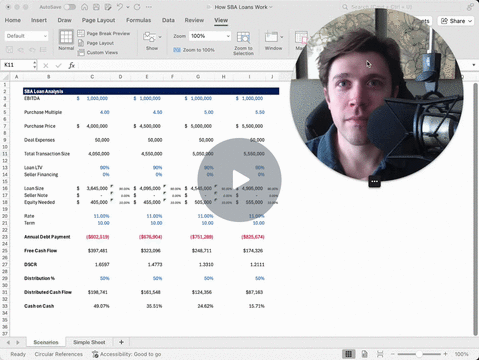Click the Accessibility: Good to go status
The width and height of the screenshot is (479, 360).
(x=127, y=354)
